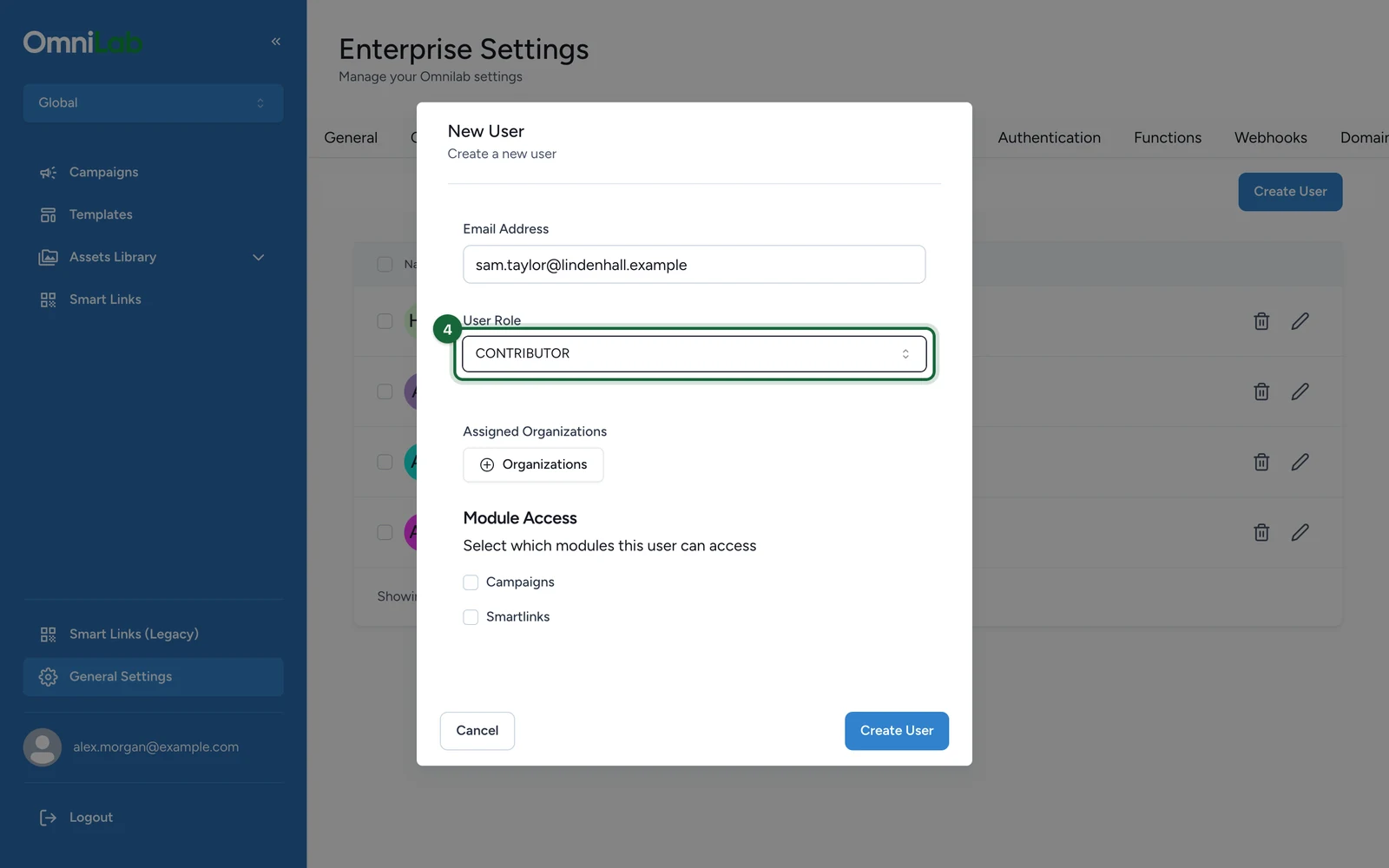Viewport: 1389px width, 868px height.
Task: Enable Campaigns module access checkbox
Action: click(x=471, y=582)
